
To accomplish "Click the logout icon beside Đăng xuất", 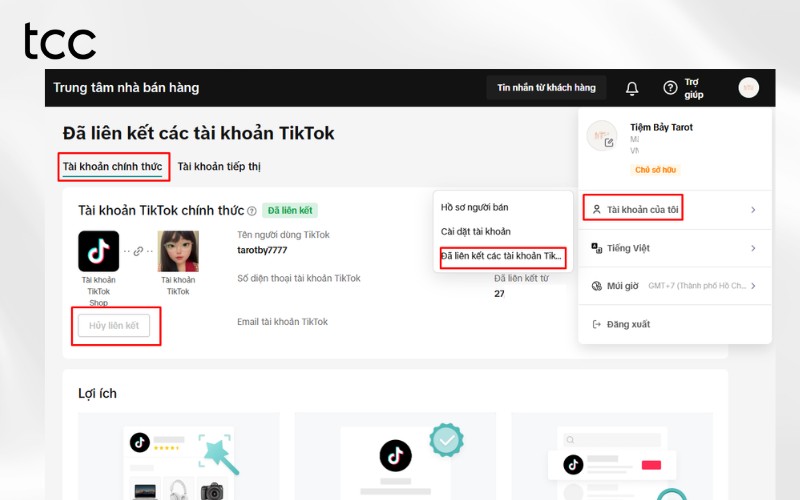I will (596, 324).
